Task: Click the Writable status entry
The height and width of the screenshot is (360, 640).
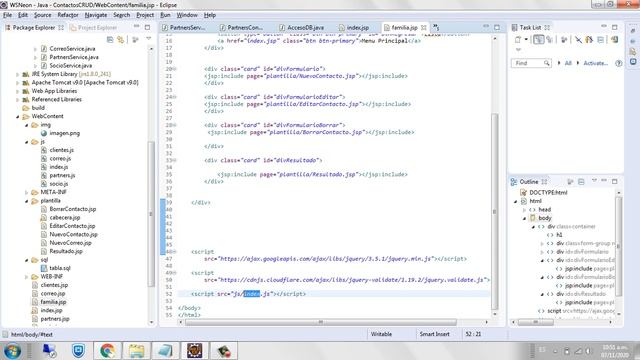Action: [x=381, y=334]
